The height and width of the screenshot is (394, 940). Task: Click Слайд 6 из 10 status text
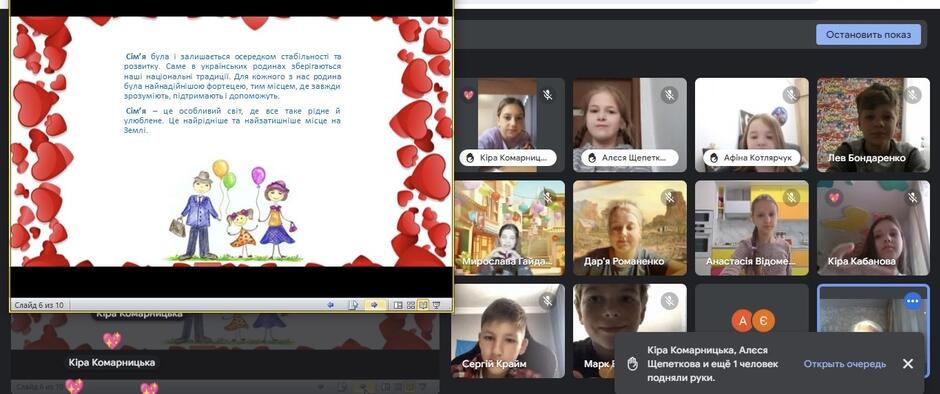pos(39,305)
